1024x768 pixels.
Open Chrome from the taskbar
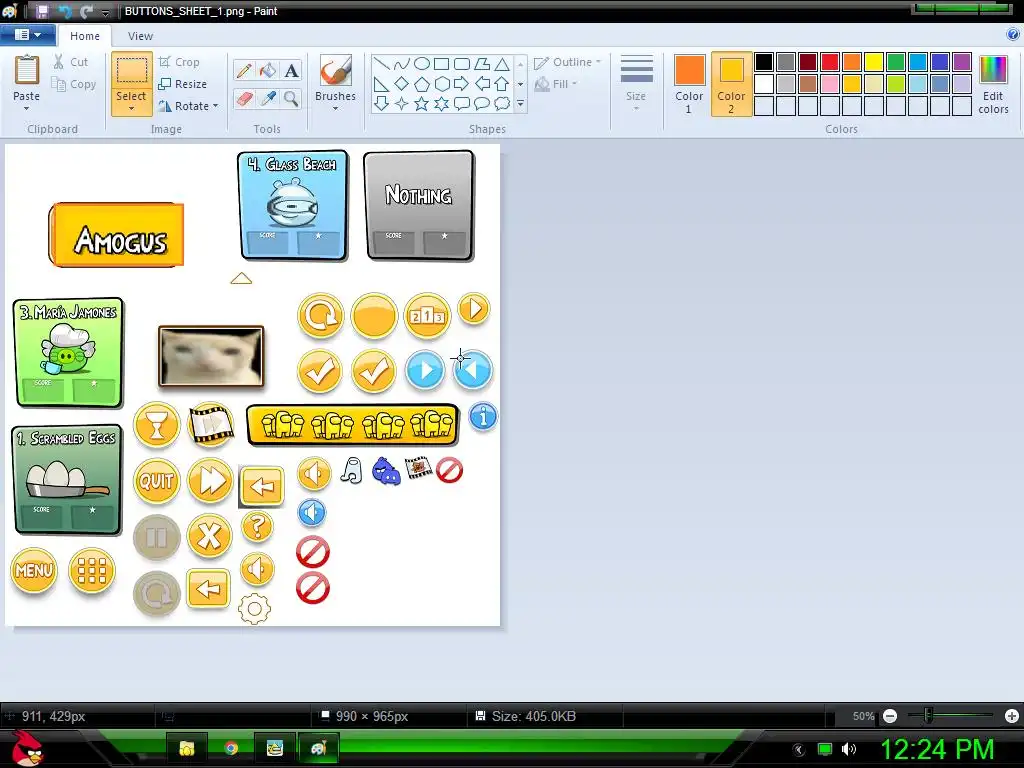(x=231, y=748)
